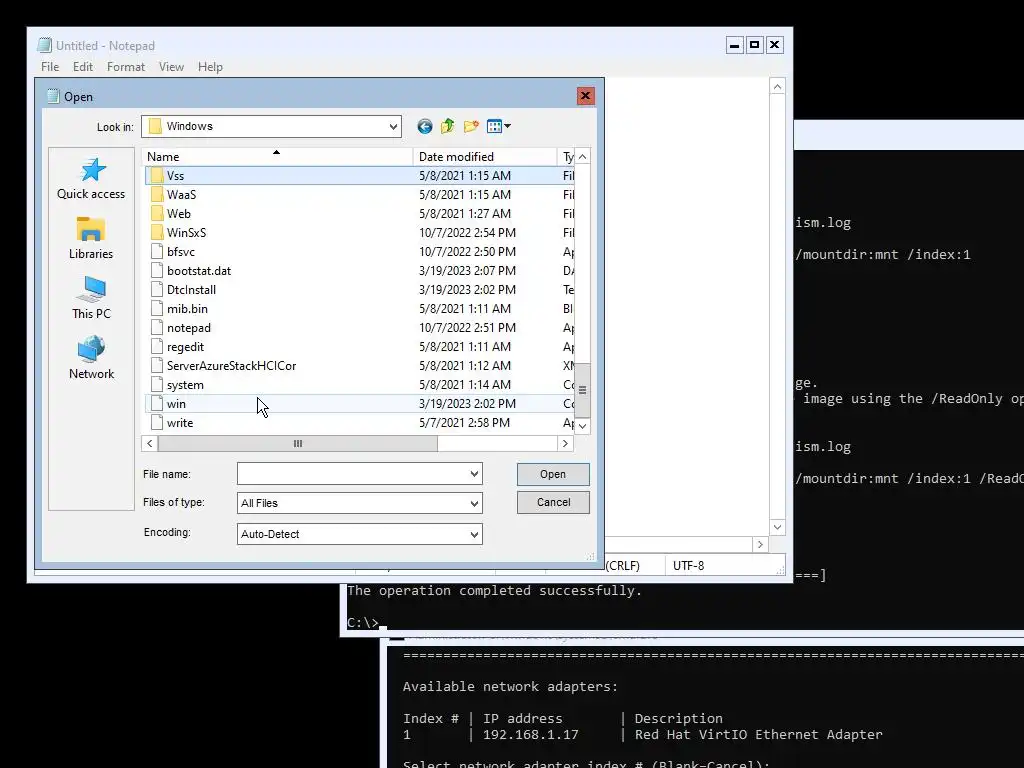Select the write file icon
The width and height of the screenshot is (1024, 768).
156,423
